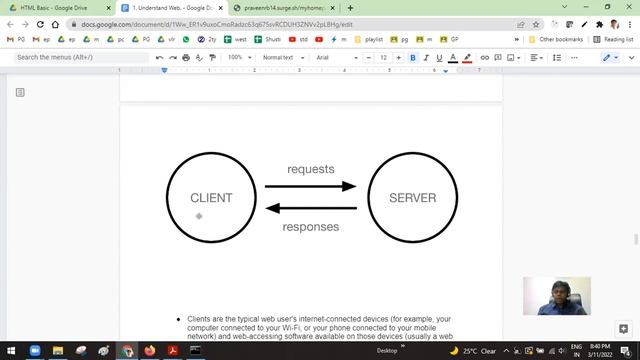Screen dimensions: 640x360
Task: Insert a link
Action: click(x=484, y=58)
